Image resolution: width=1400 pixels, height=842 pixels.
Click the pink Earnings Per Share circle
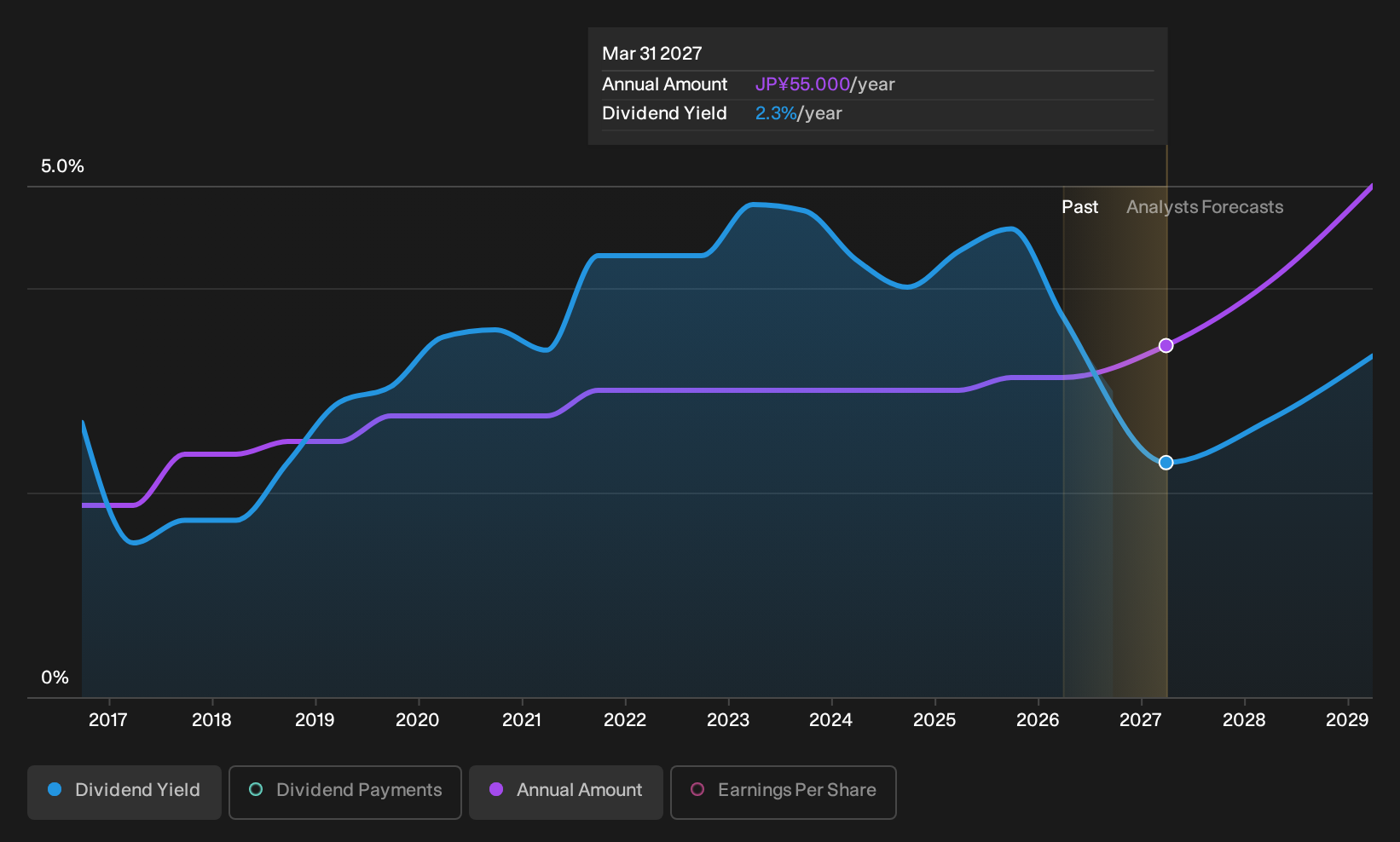(x=697, y=789)
